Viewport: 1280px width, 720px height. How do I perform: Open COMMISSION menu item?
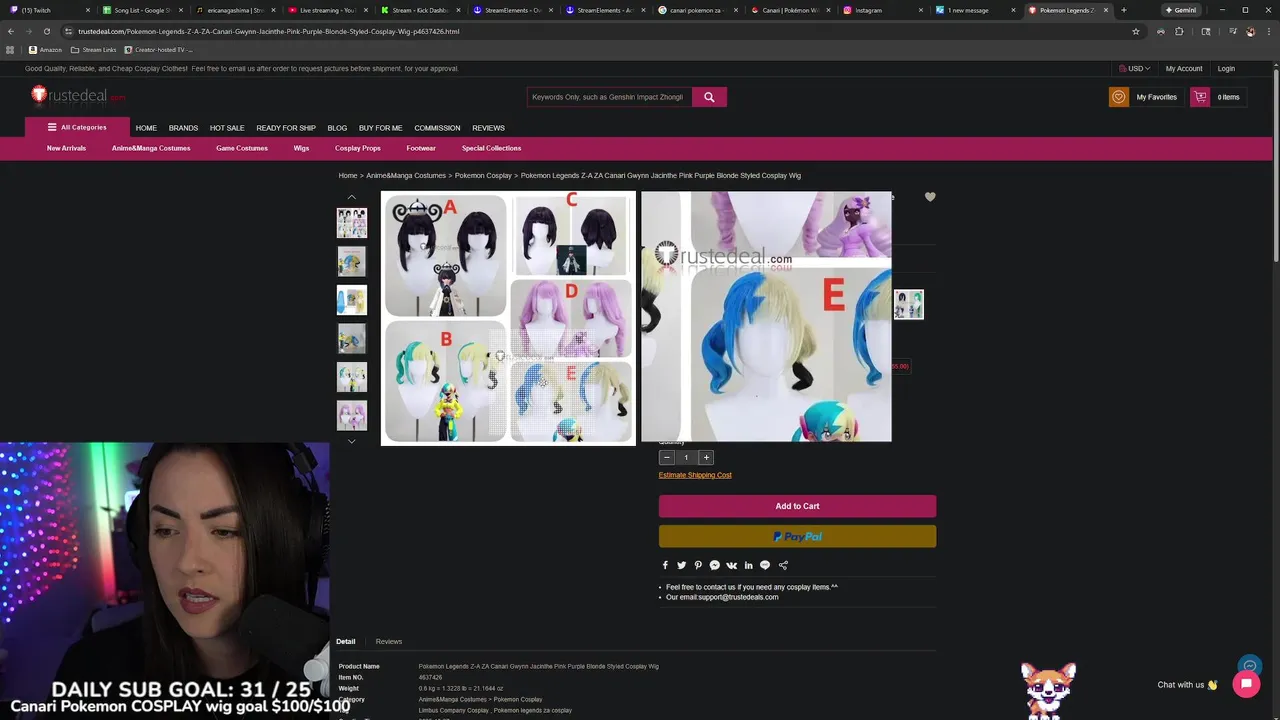tap(437, 128)
